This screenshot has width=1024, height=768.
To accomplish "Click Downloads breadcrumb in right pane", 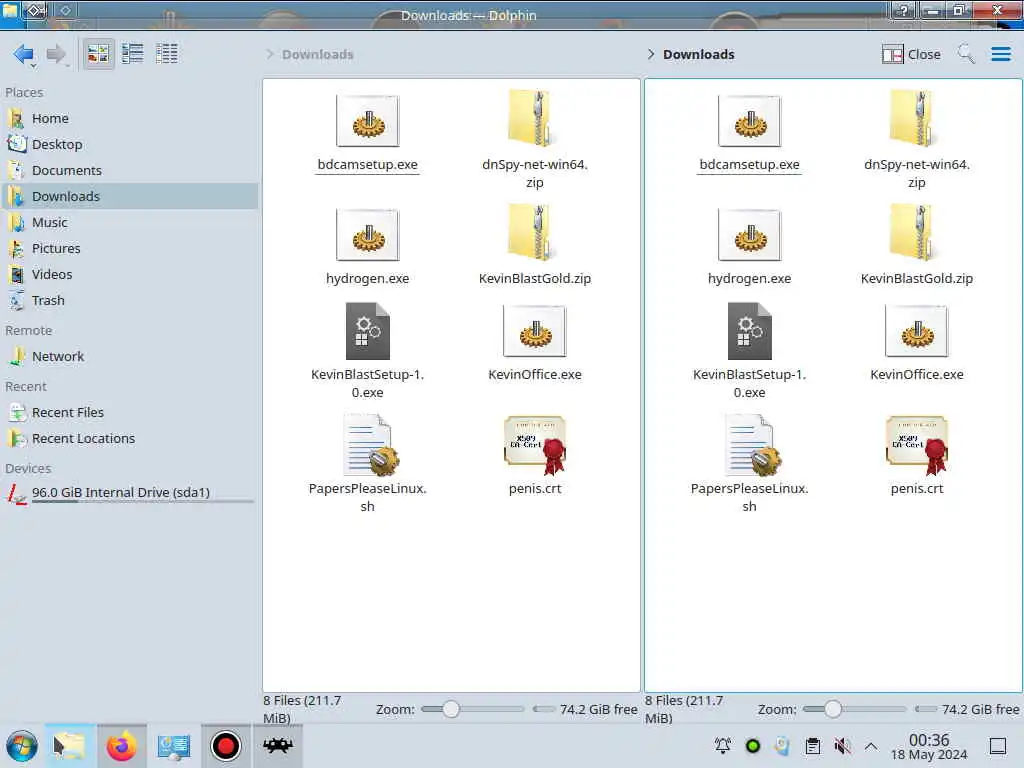I will [x=699, y=54].
